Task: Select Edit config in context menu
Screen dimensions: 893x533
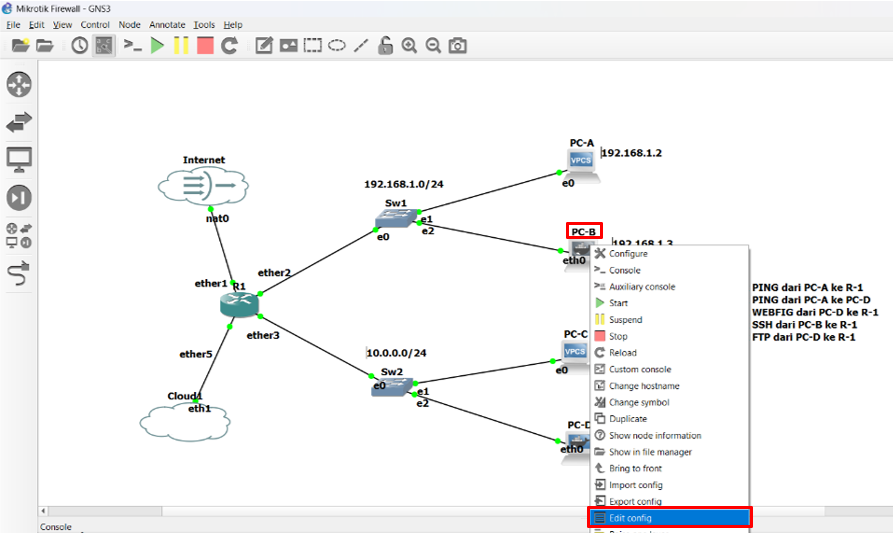Action: [630, 518]
